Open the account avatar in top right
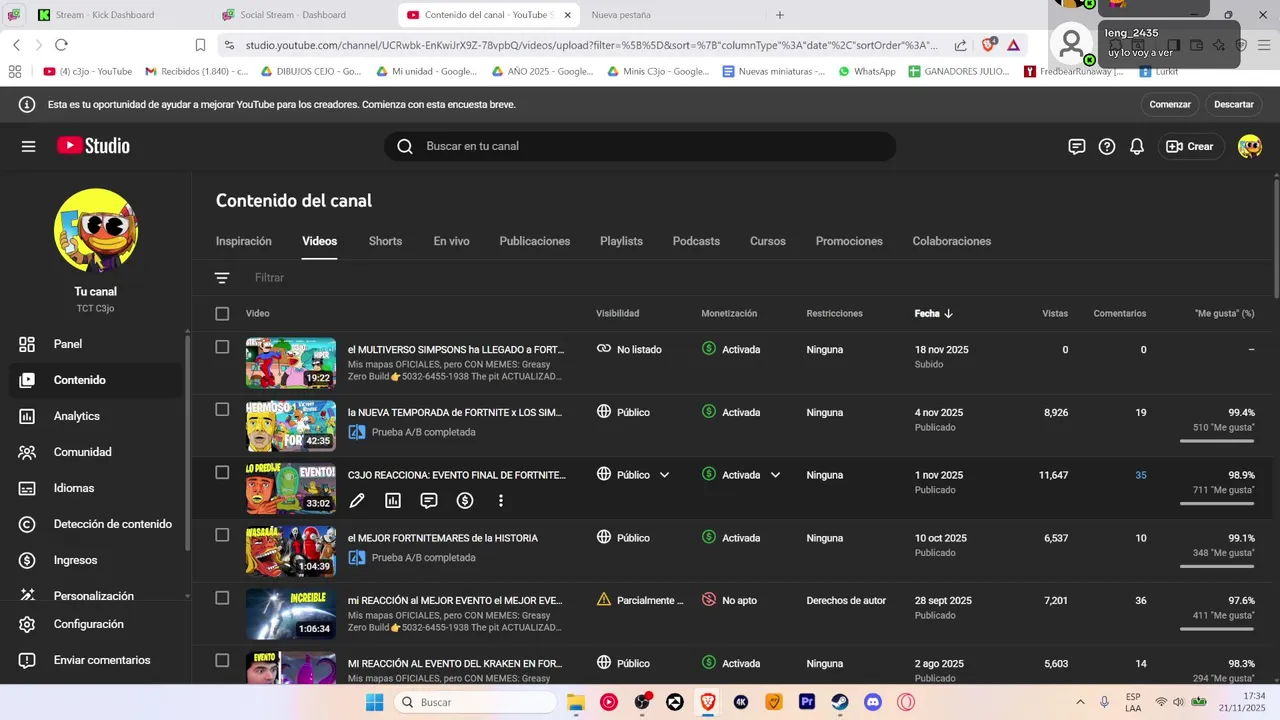Viewport: 1280px width, 720px height. pyautogui.click(x=1250, y=146)
